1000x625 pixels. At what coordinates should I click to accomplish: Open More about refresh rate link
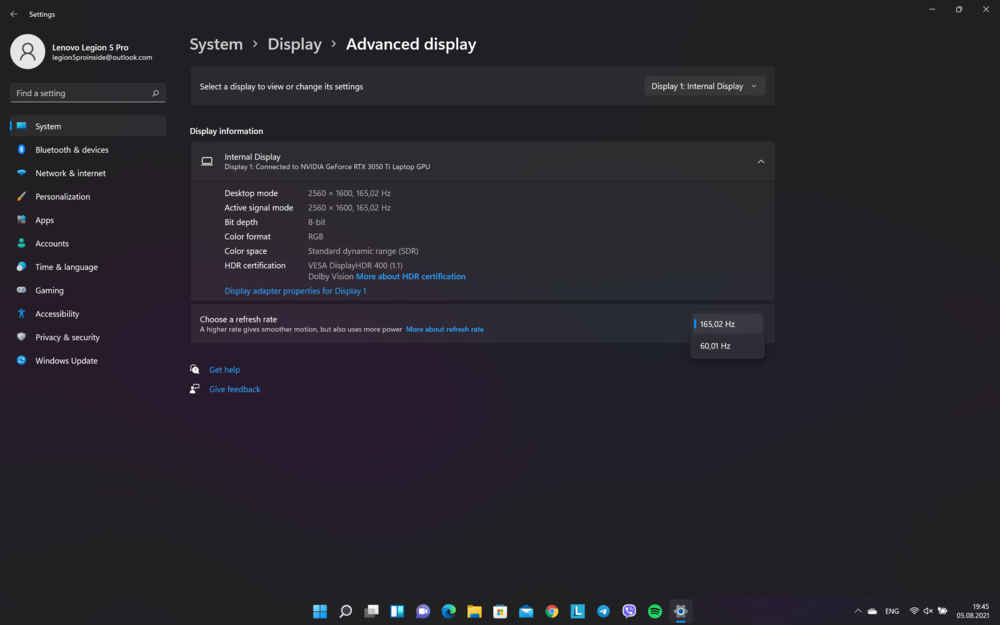[445, 330]
